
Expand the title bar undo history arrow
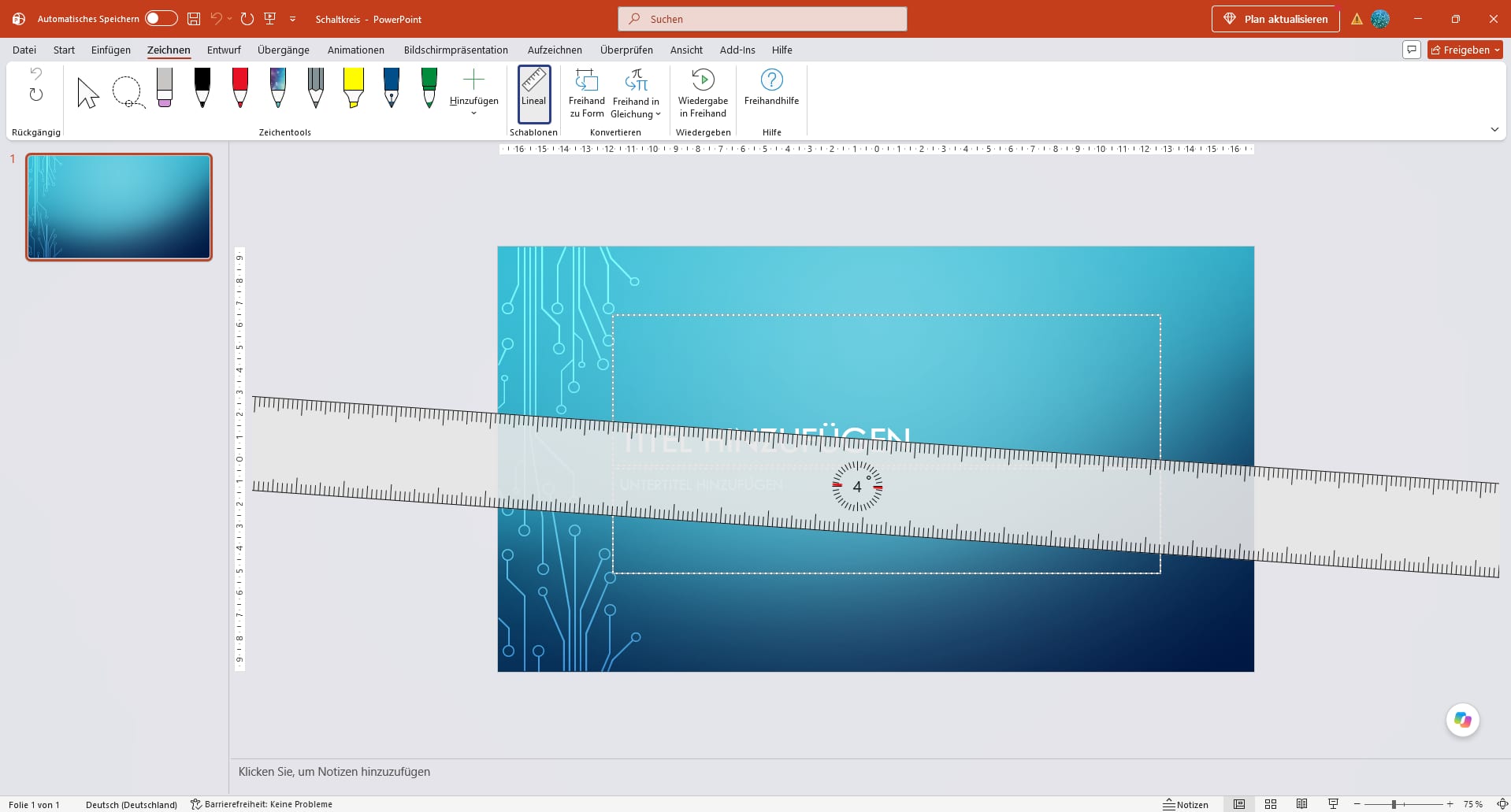click(229, 18)
